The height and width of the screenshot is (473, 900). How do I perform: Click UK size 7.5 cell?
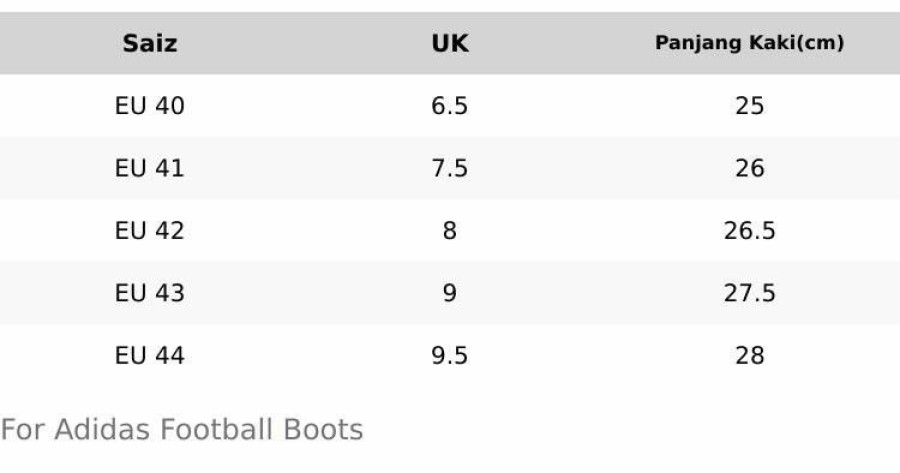[449, 168]
